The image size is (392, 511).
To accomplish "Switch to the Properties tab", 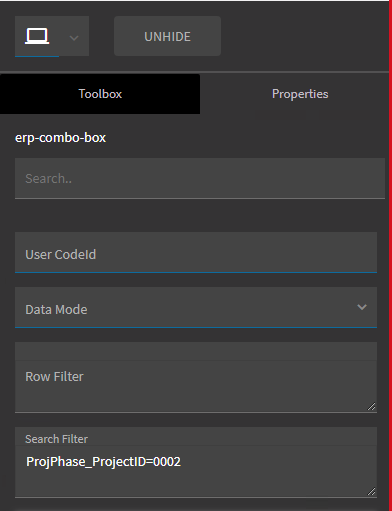I will tap(300, 94).
